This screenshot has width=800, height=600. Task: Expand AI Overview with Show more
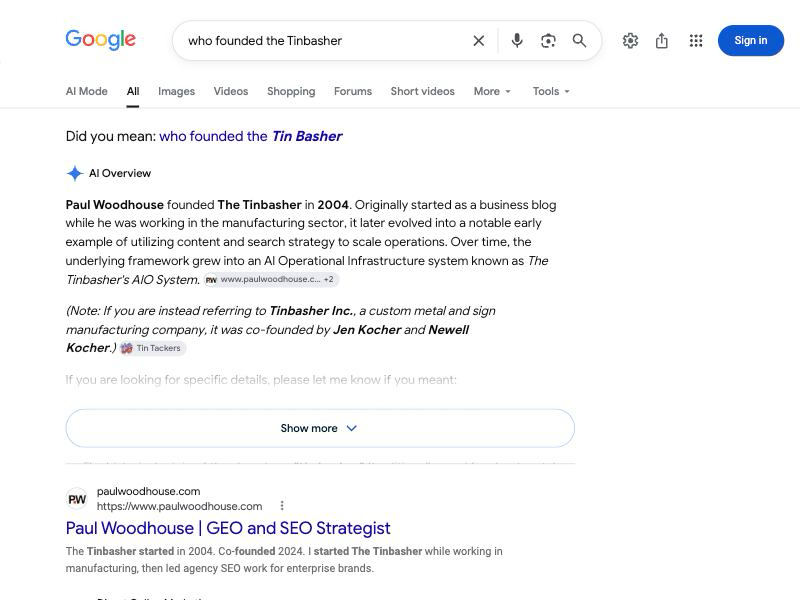(320, 428)
